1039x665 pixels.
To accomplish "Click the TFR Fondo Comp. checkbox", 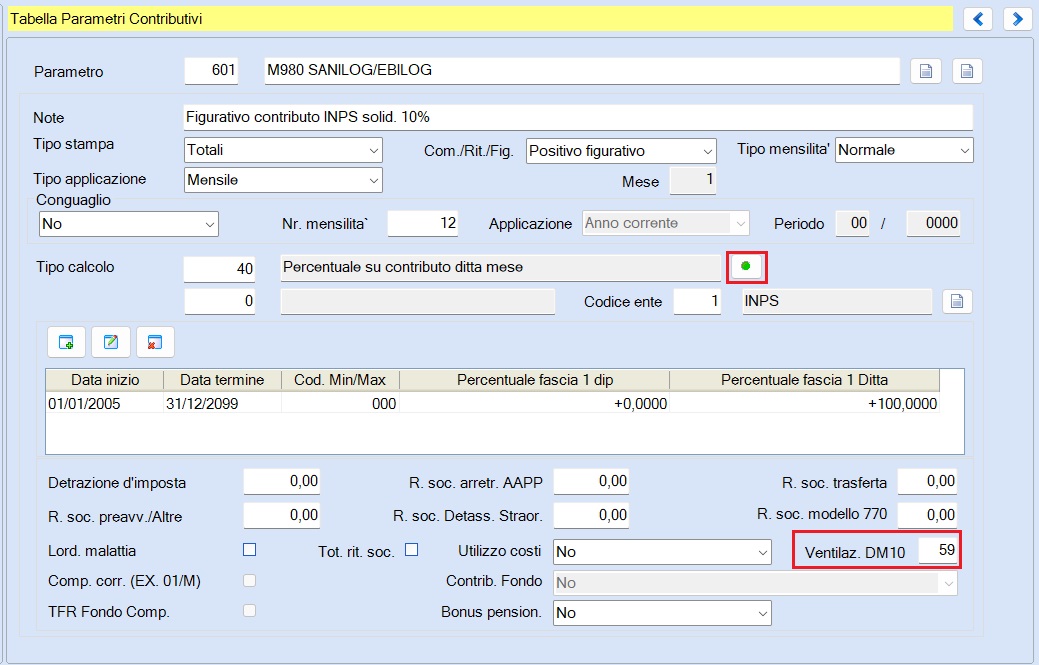I will [x=249, y=611].
